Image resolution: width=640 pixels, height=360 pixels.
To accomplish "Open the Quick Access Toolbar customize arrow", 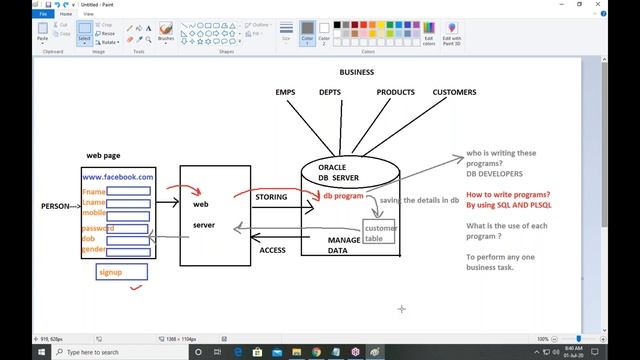I will pos(73,5).
